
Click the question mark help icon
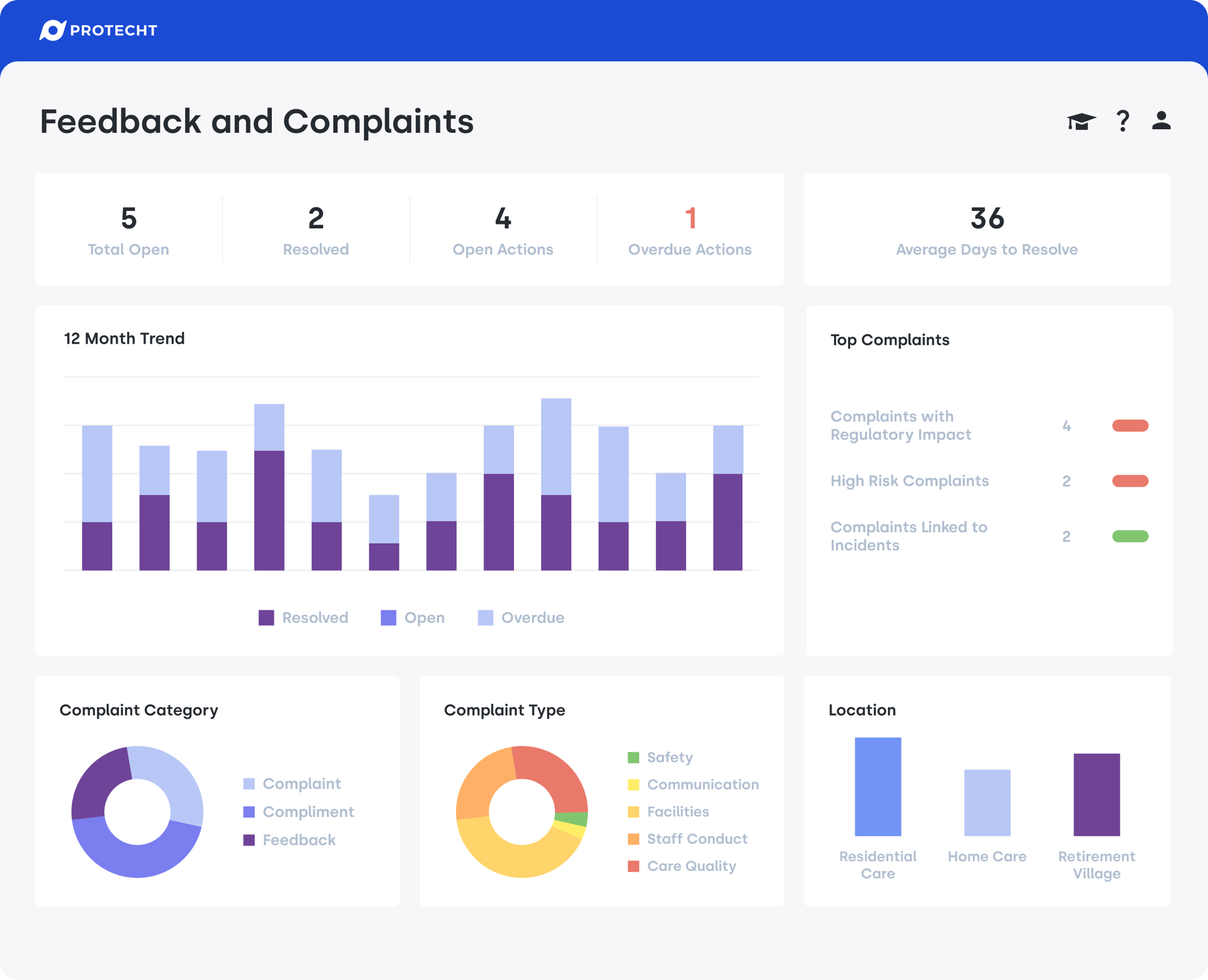1123,121
